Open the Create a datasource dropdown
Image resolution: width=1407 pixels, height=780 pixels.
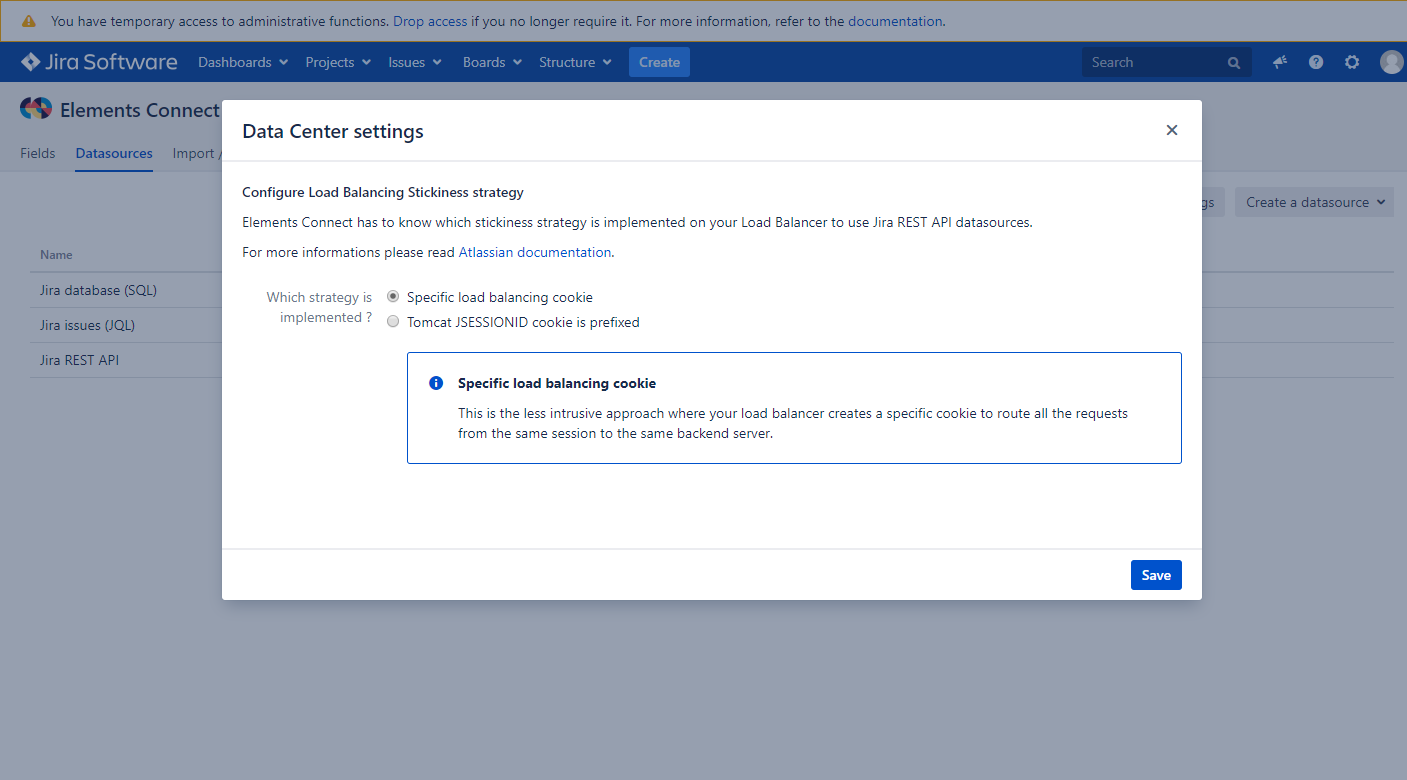point(1314,202)
